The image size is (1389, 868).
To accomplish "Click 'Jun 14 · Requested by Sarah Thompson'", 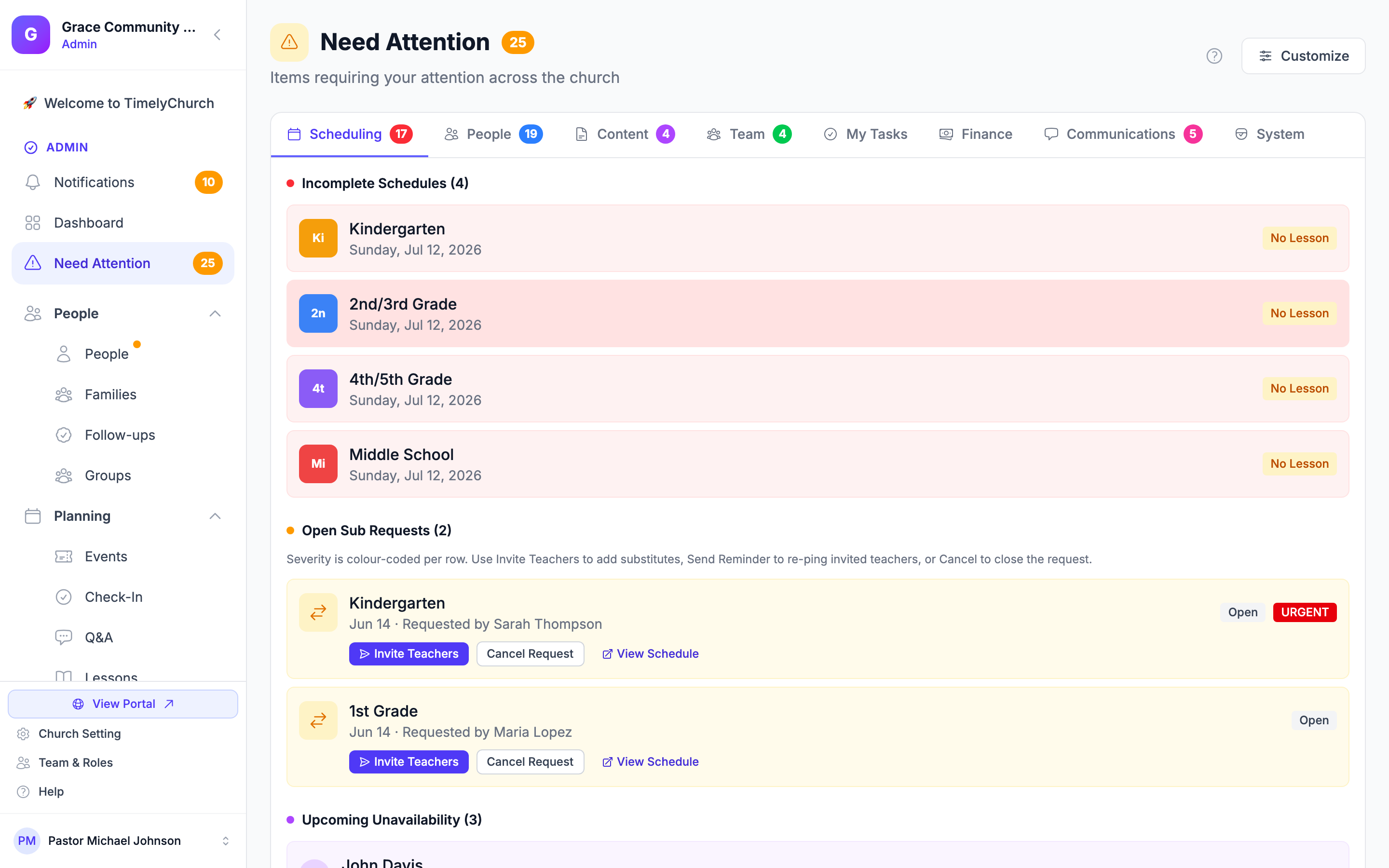I will (x=475, y=624).
